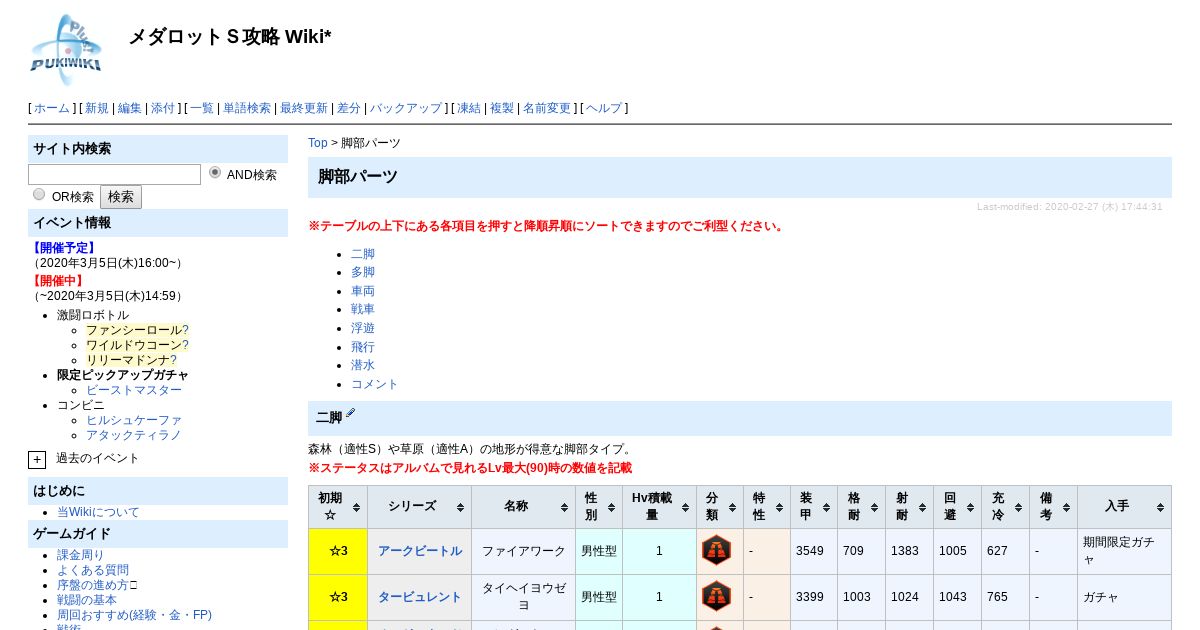Open 当Wikiについて link

tap(98, 512)
